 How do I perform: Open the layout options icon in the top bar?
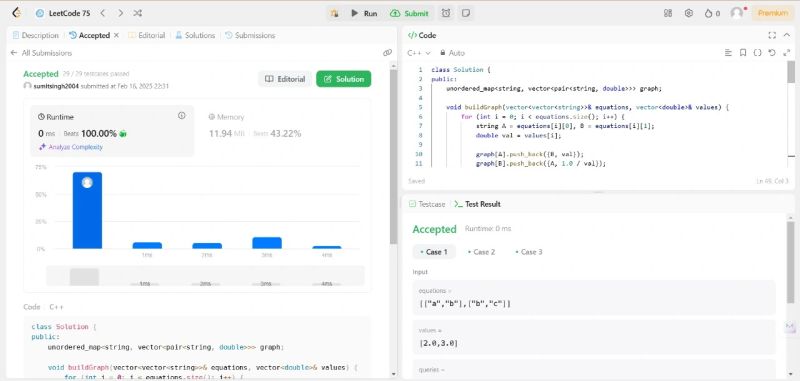(x=668, y=13)
